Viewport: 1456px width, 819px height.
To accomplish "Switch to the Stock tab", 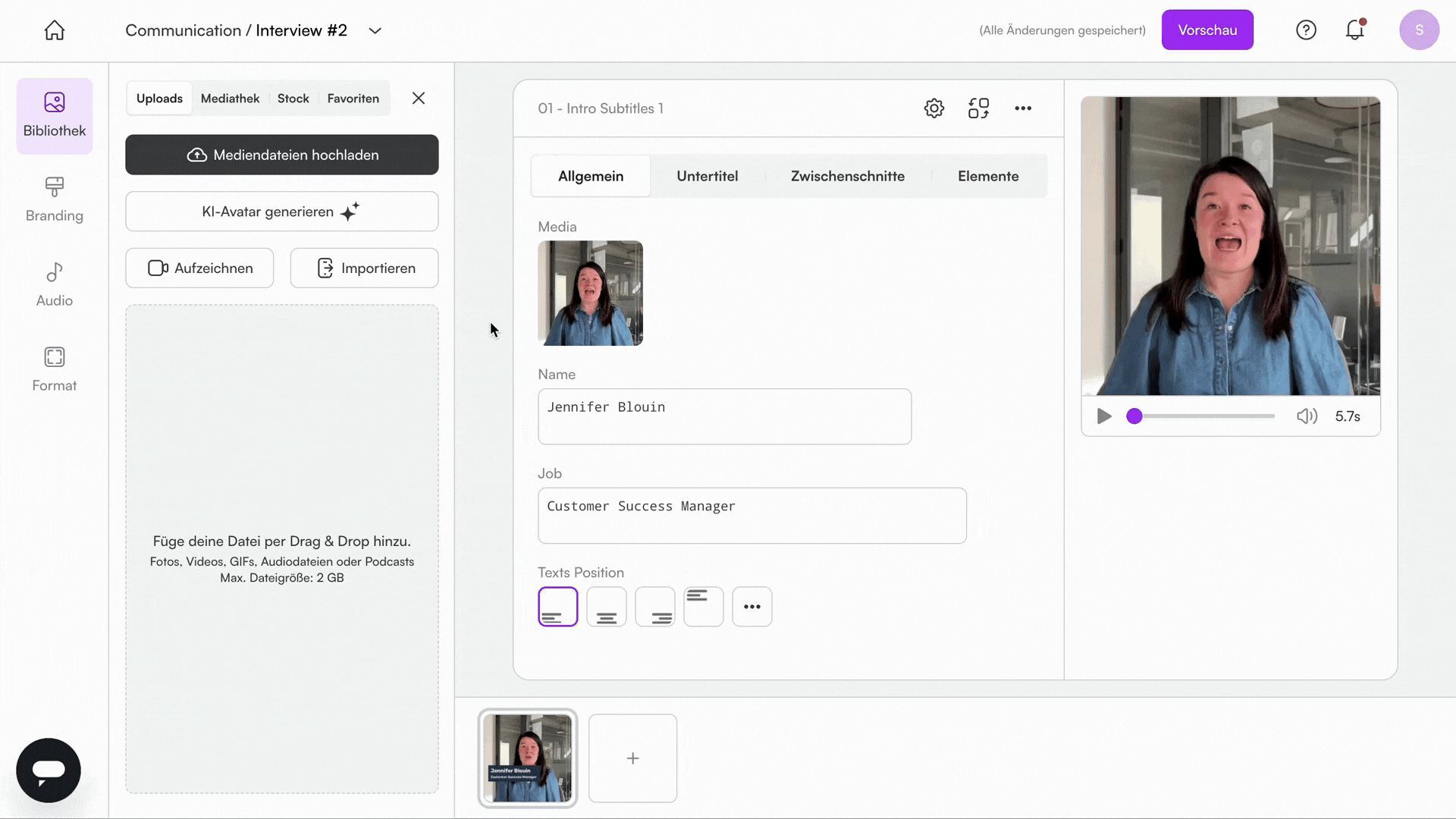I will (x=293, y=99).
